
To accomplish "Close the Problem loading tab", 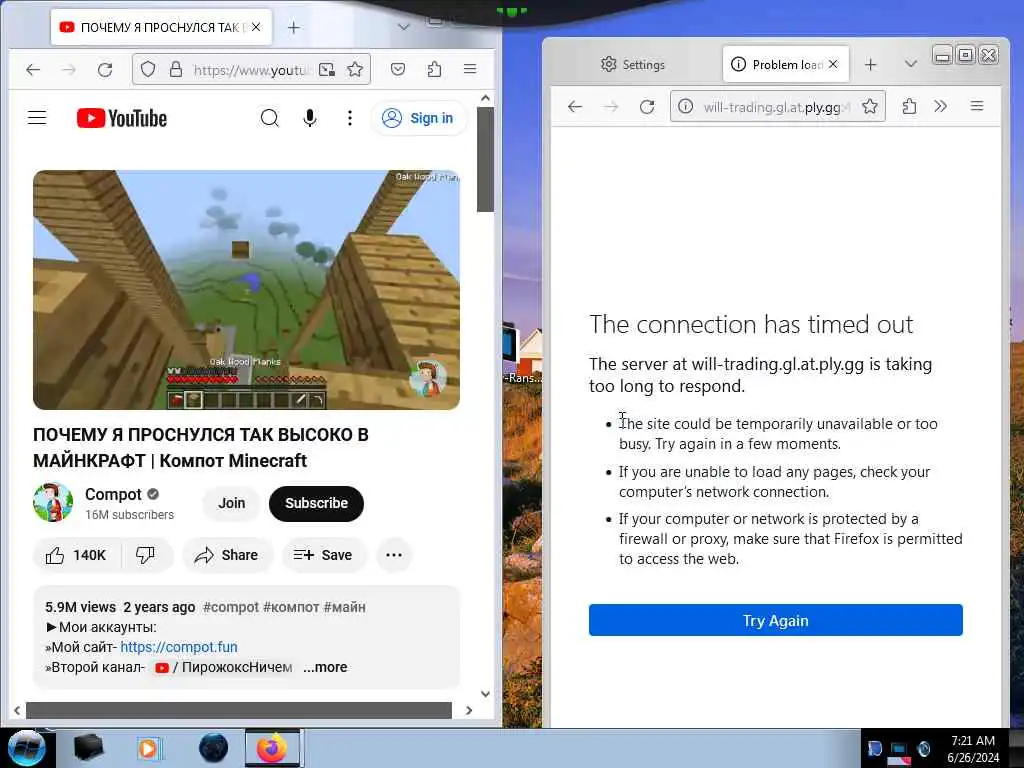I will 833,64.
